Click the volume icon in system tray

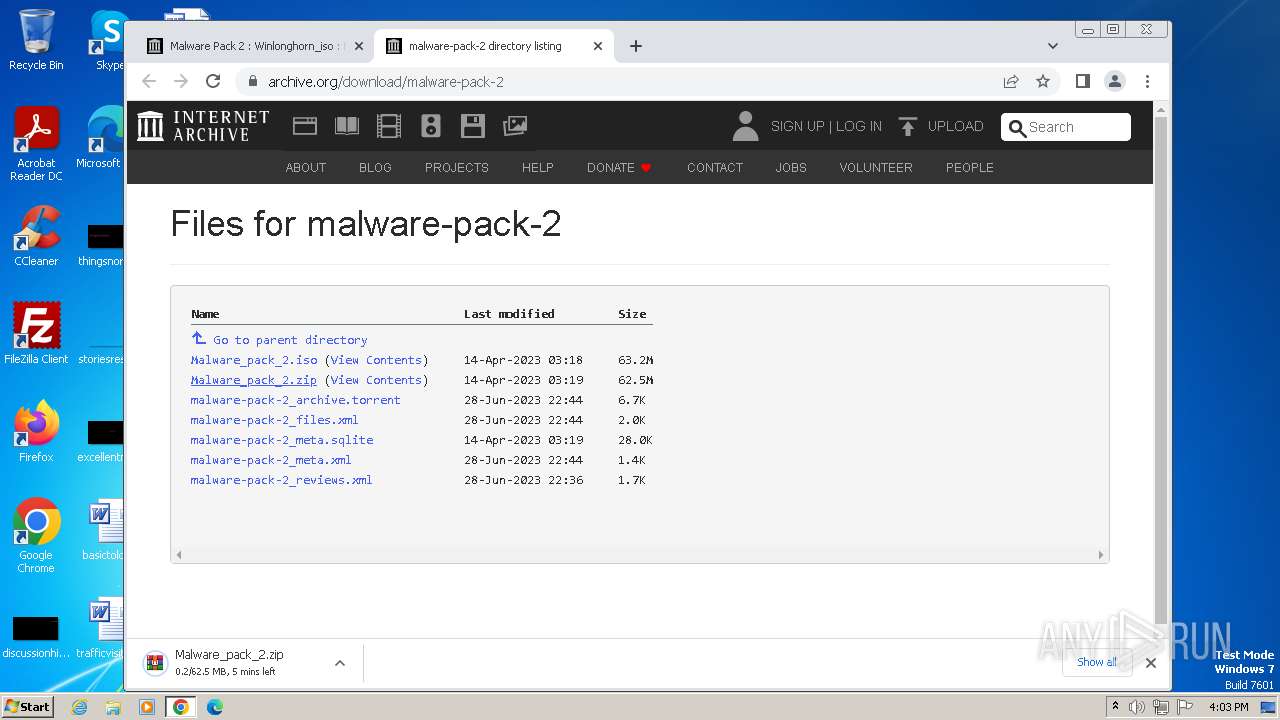point(1137,707)
